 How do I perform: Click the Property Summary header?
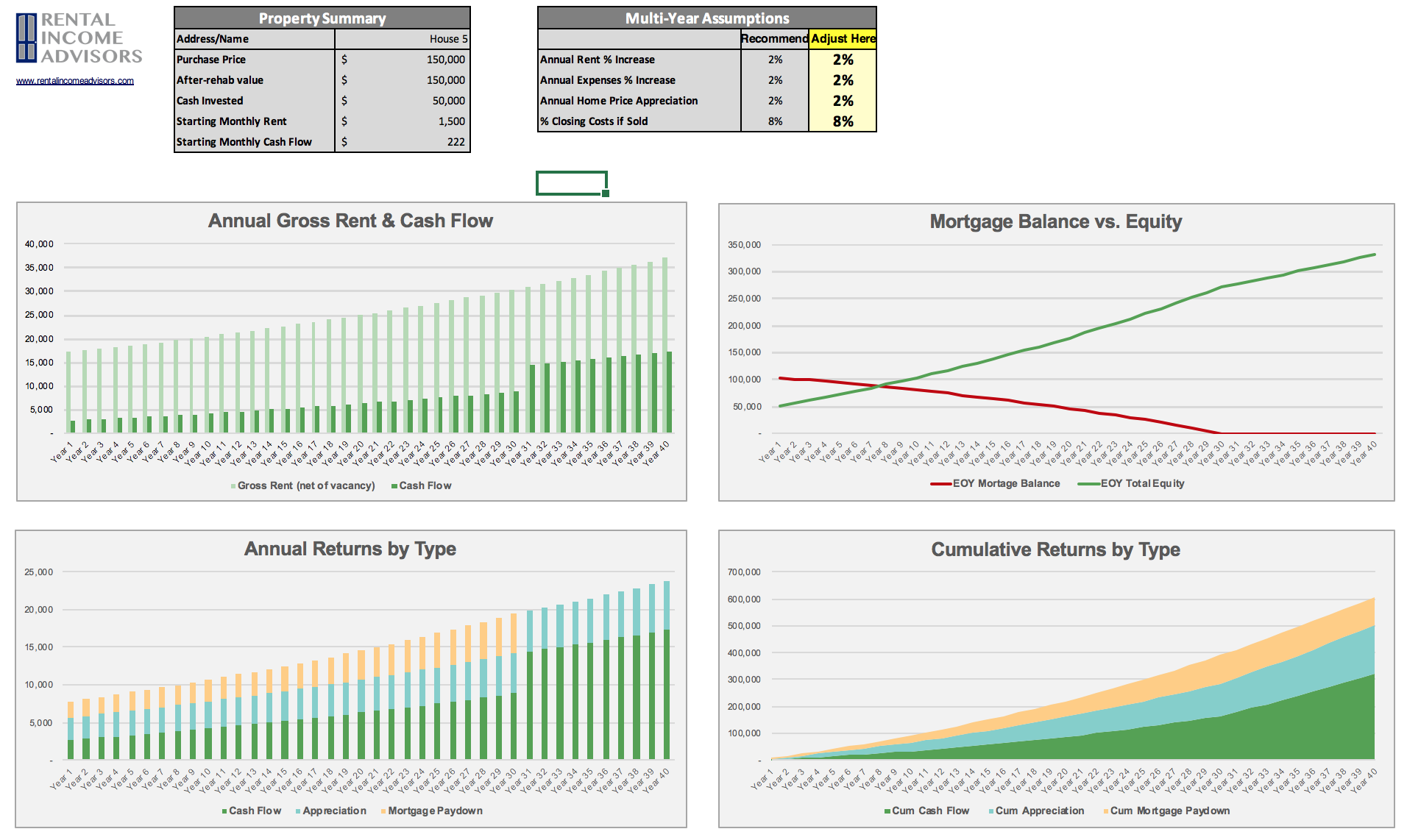click(322, 18)
